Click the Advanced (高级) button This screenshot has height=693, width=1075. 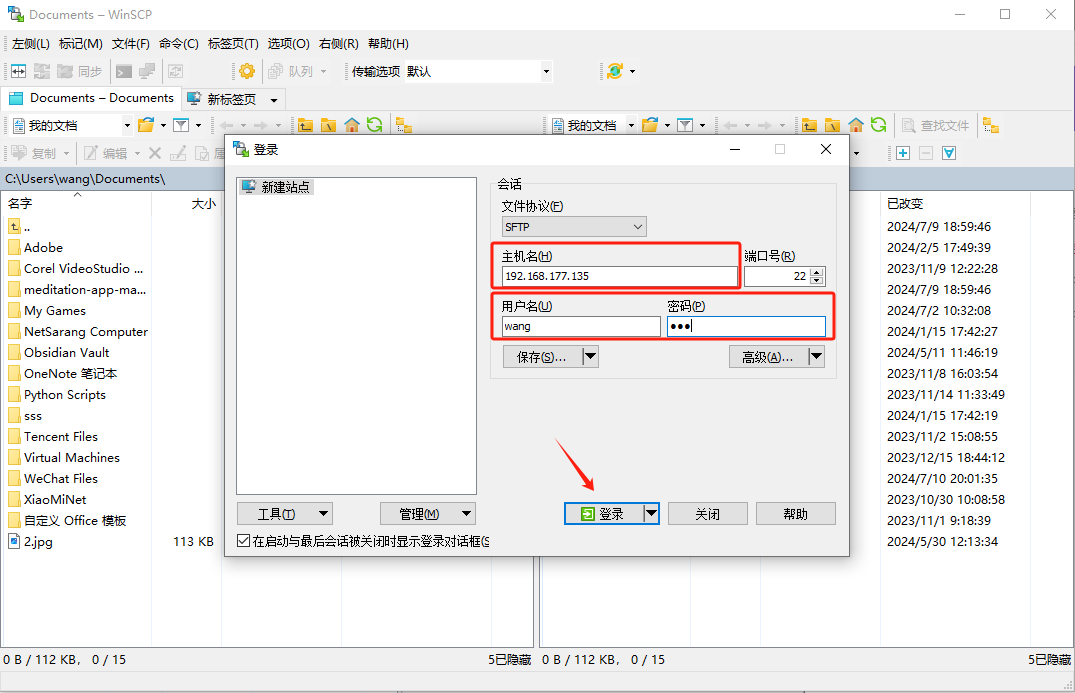pyautogui.click(x=768, y=356)
